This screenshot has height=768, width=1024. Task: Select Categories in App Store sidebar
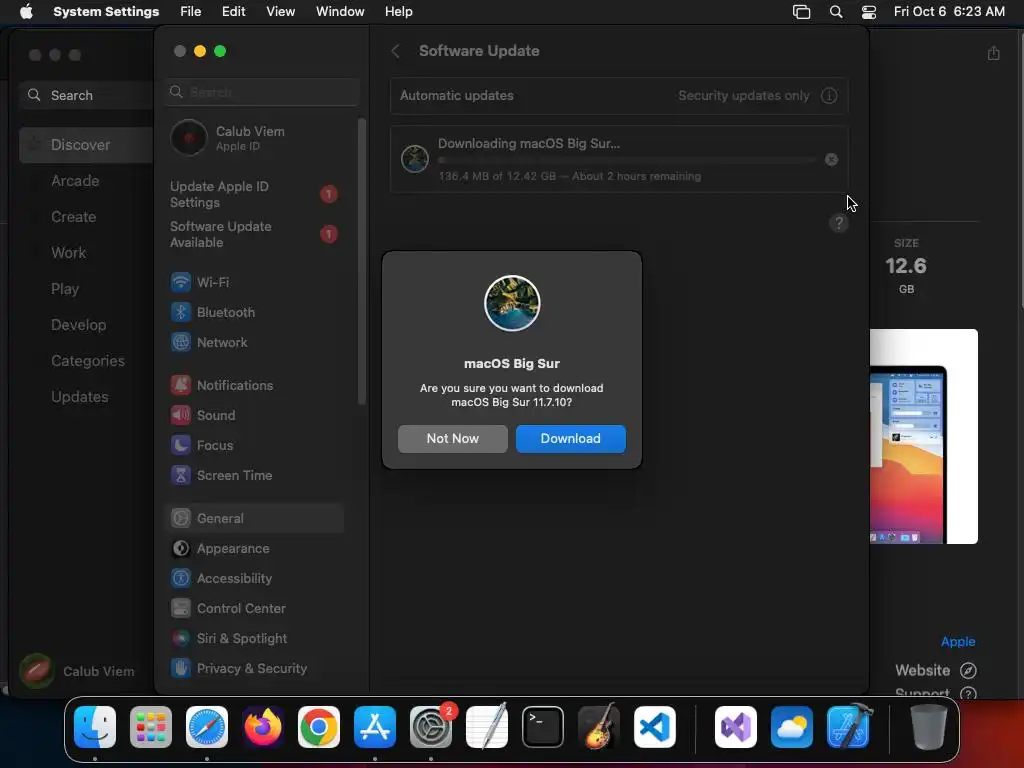point(86,360)
